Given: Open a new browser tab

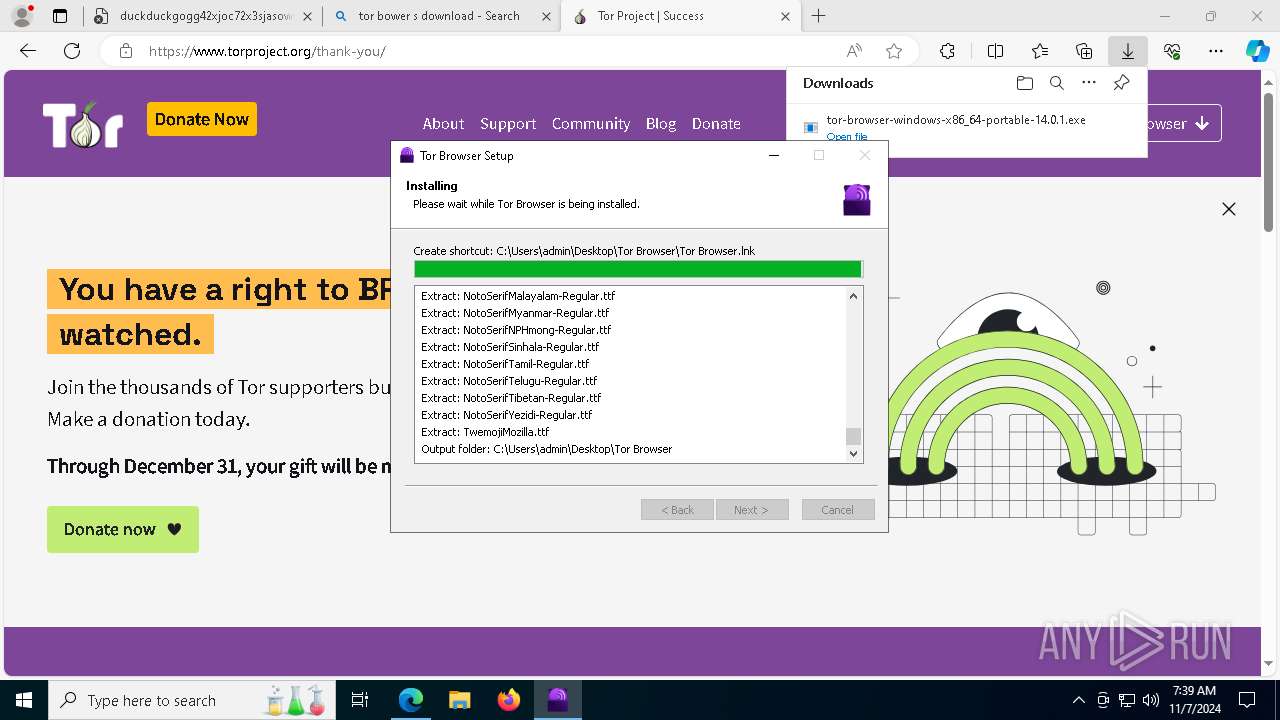Looking at the screenshot, I should (818, 16).
